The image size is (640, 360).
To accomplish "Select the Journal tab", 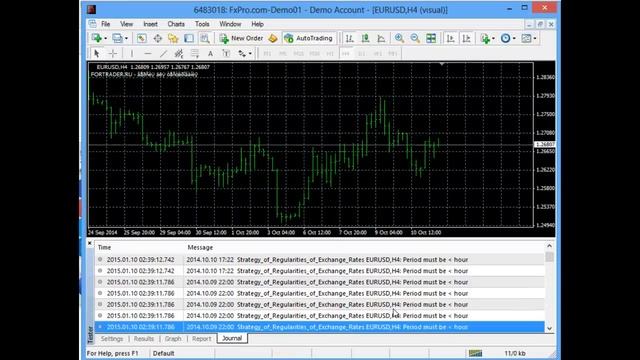I will click(232, 338).
